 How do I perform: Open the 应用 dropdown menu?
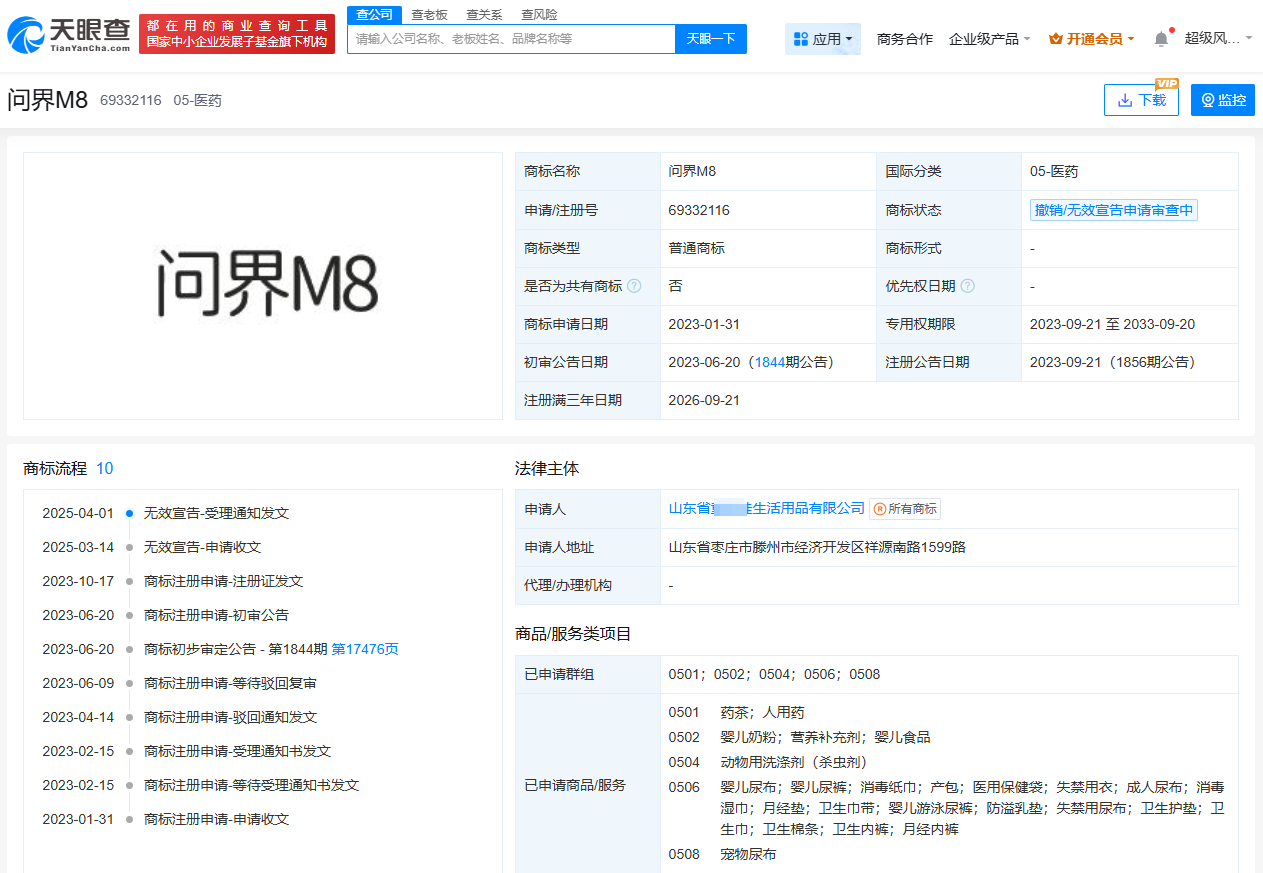click(x=822, y=39)
